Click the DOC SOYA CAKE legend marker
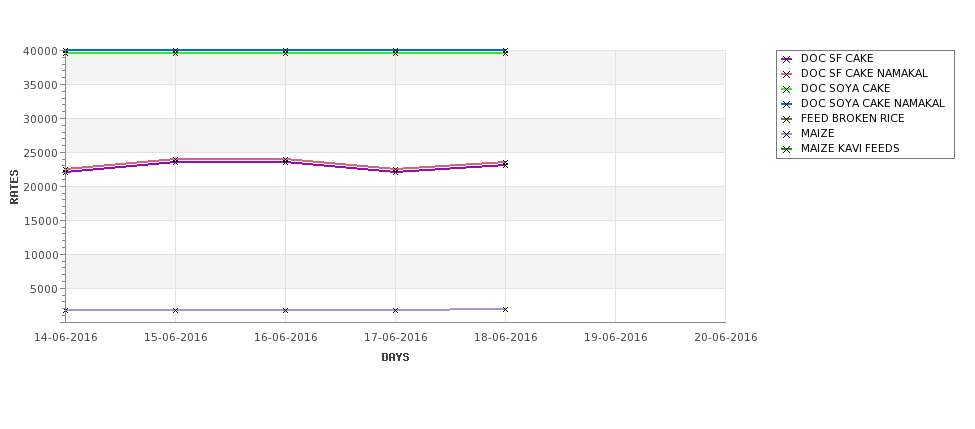The width and height of the screenshot is (975, 429). [787, 89]
